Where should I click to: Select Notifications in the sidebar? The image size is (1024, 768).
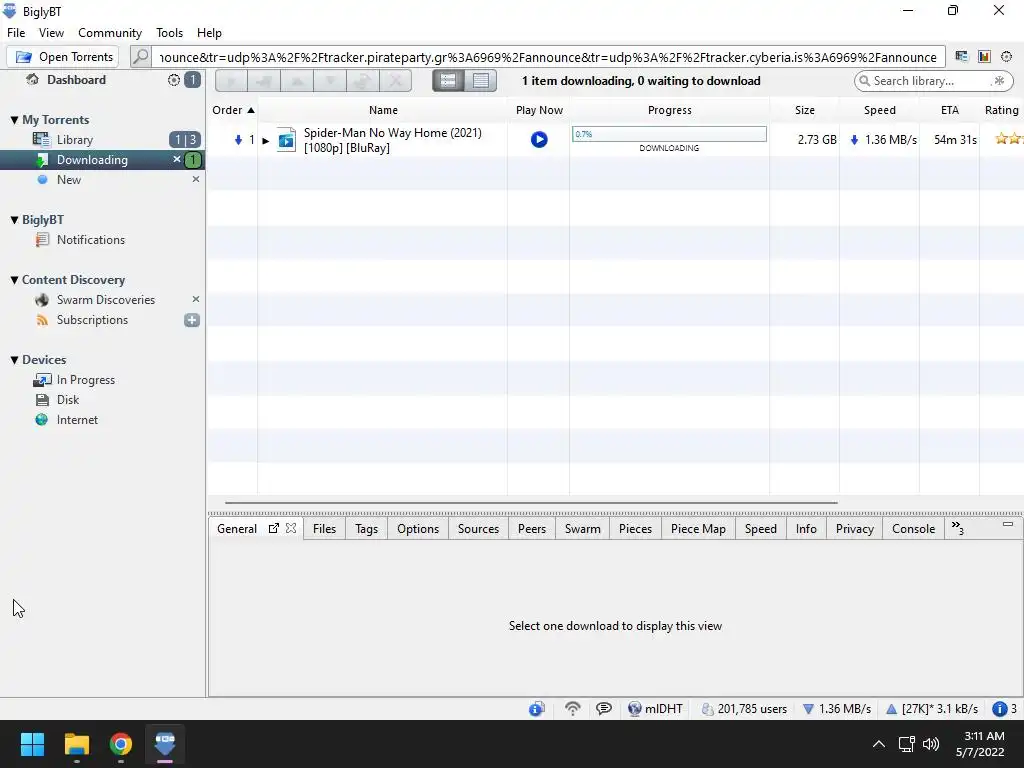pyautogui.click(x=90, y=240)
